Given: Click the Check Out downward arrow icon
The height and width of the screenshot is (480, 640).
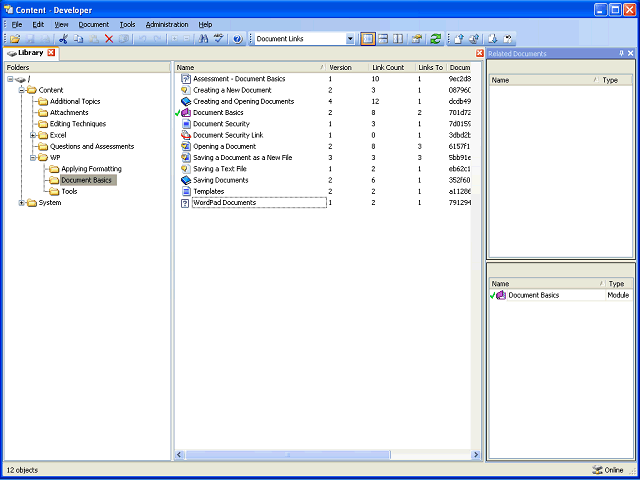Looking at the screenshot, I should [x=492, y=39].
